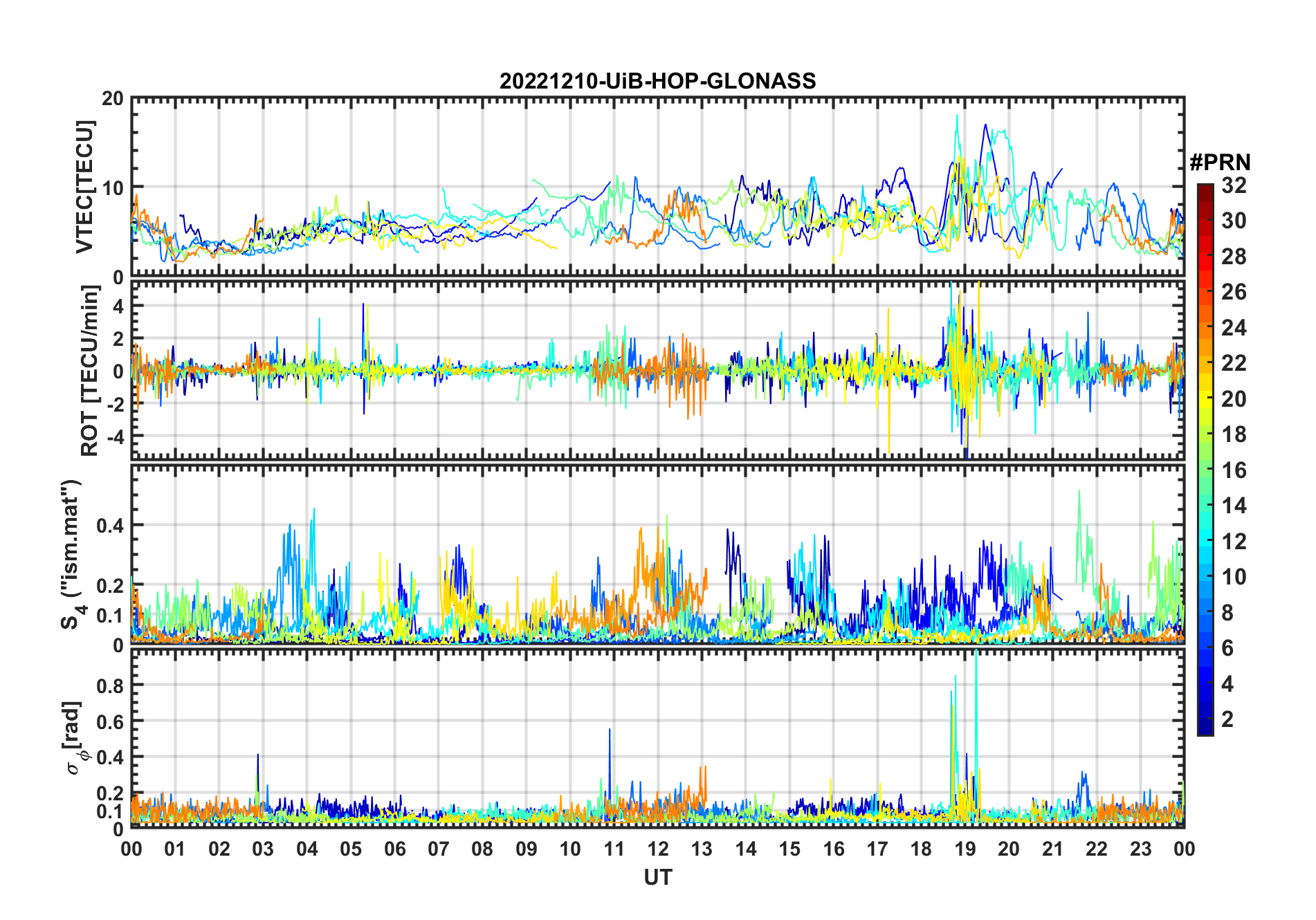Click colorbar tick label 16
The width and height of the screenshot is (1316, 920).
[1234, 470]
